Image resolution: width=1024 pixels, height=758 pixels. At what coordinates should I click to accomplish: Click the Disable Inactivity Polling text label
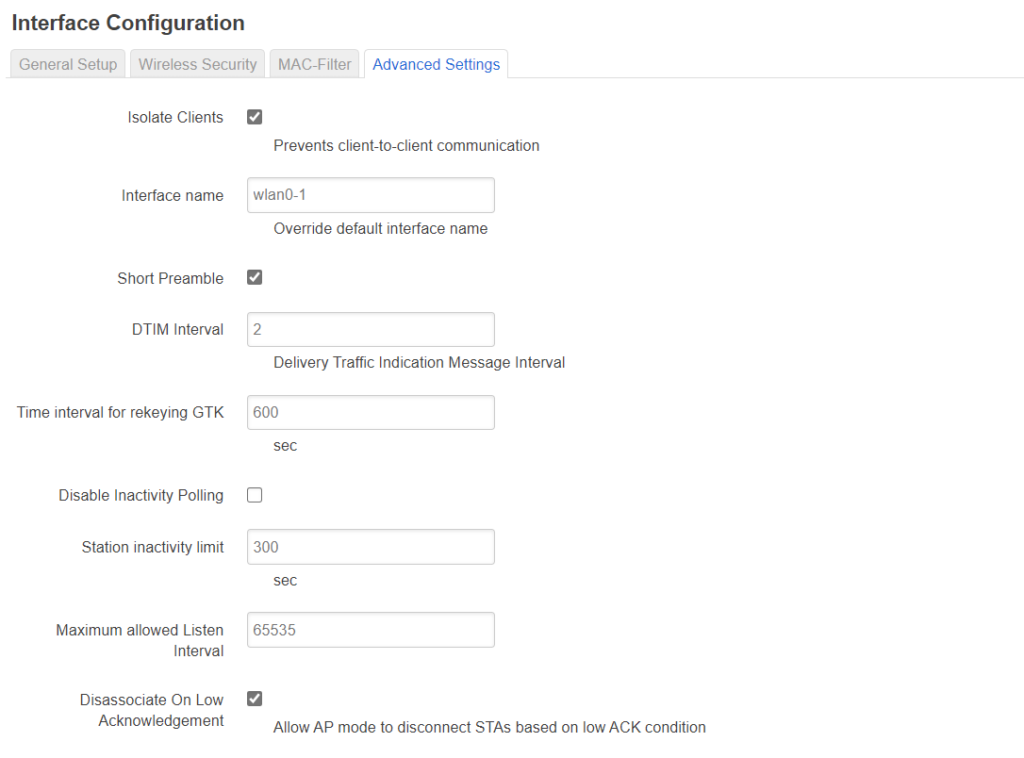coord(141,495)
